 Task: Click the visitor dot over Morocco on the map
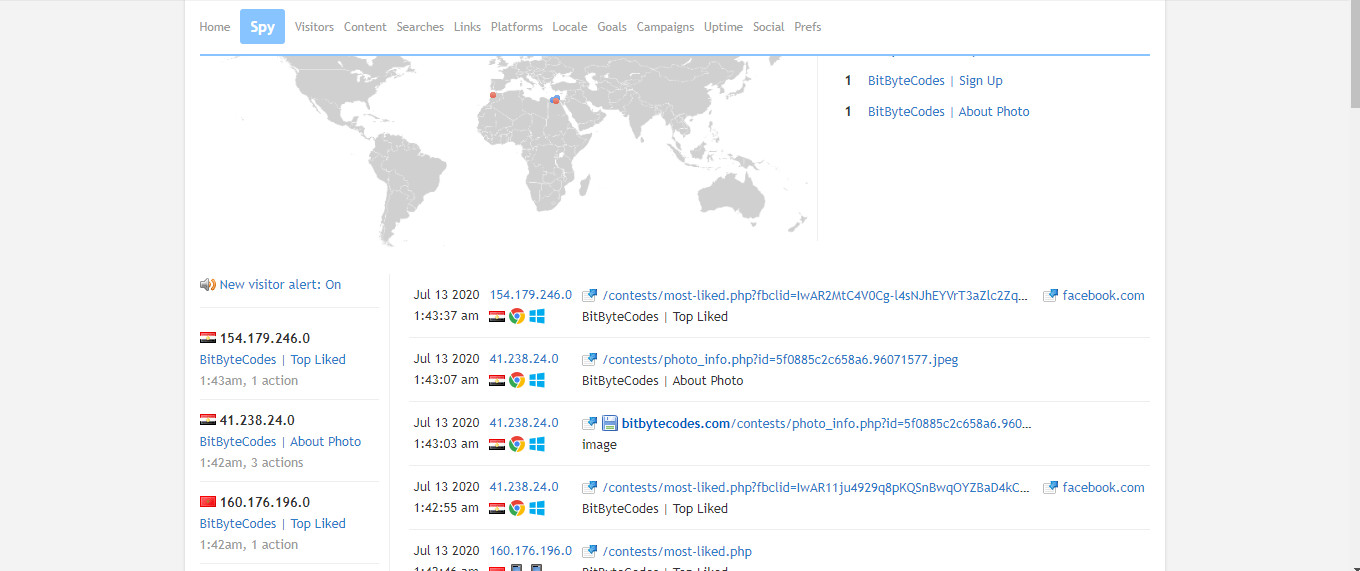(x=492, y=96)
